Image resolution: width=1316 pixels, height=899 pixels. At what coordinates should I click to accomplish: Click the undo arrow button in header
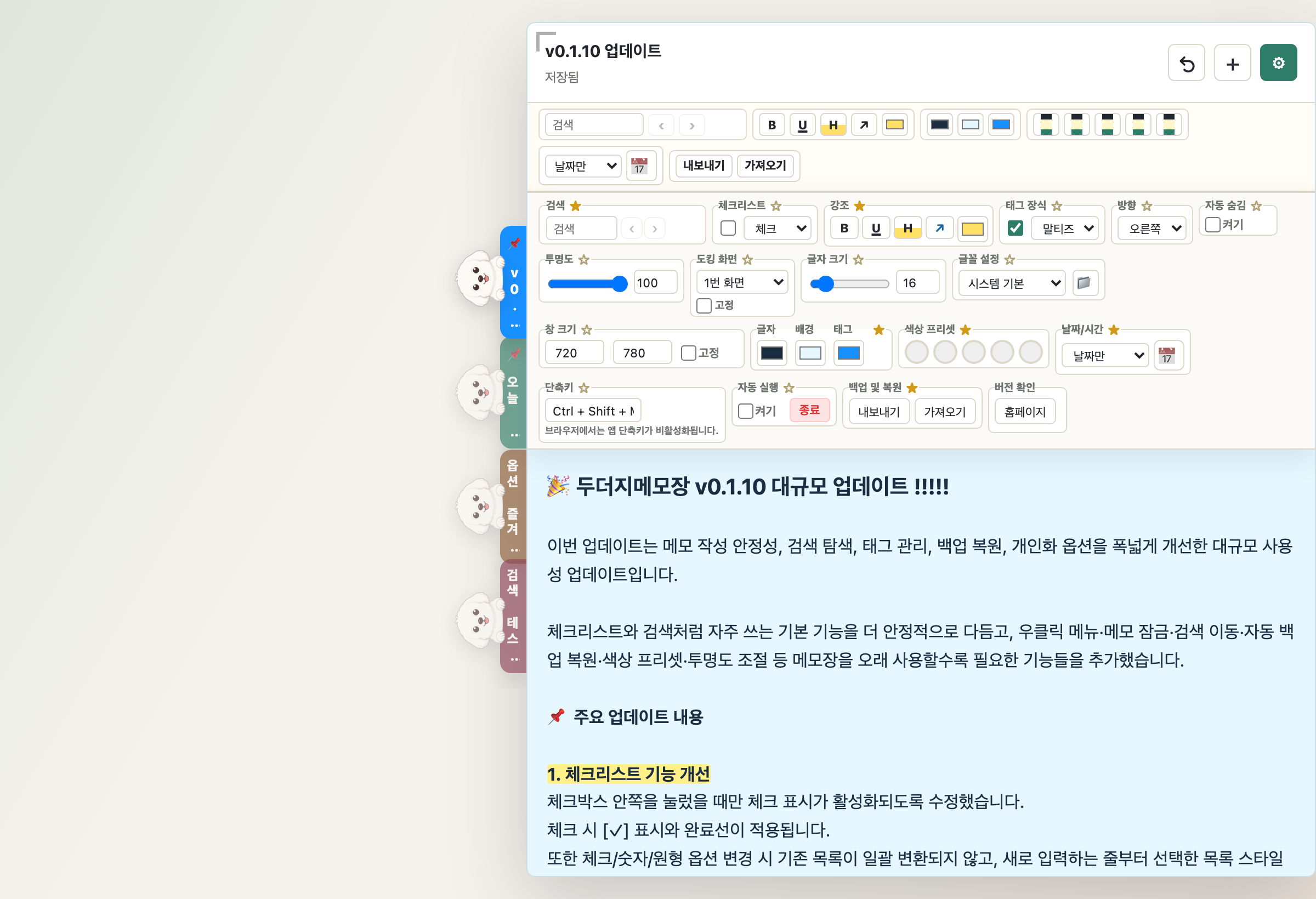(x=1187, y=63)
